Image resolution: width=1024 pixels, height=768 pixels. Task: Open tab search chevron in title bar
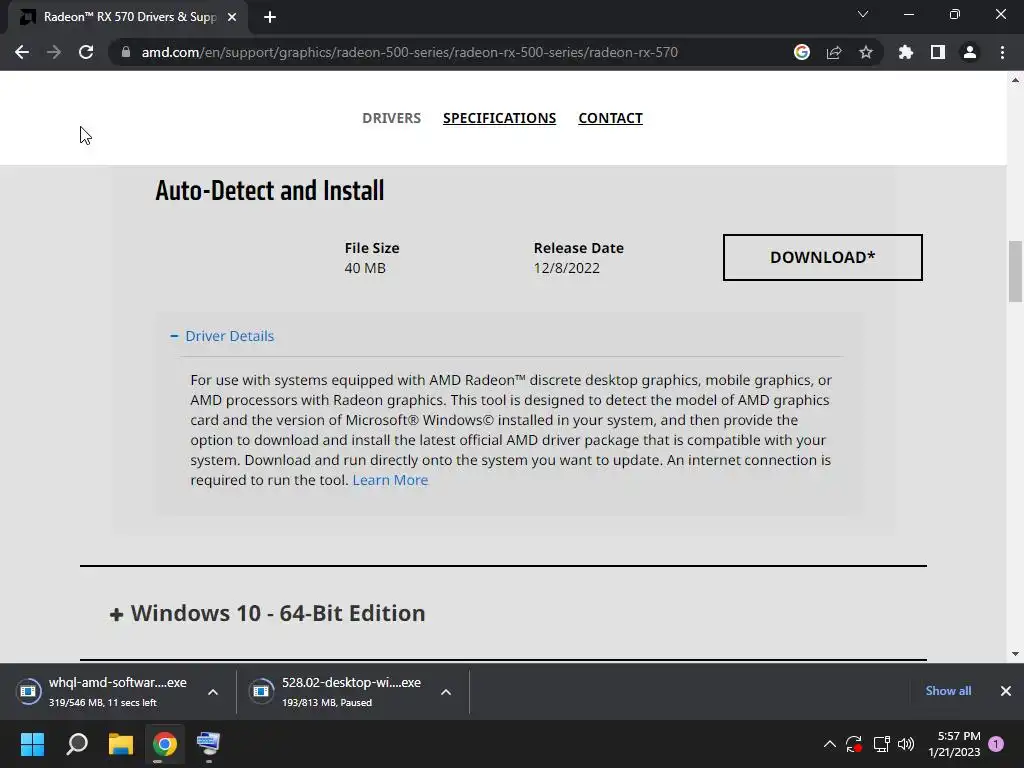click(863, 14)
